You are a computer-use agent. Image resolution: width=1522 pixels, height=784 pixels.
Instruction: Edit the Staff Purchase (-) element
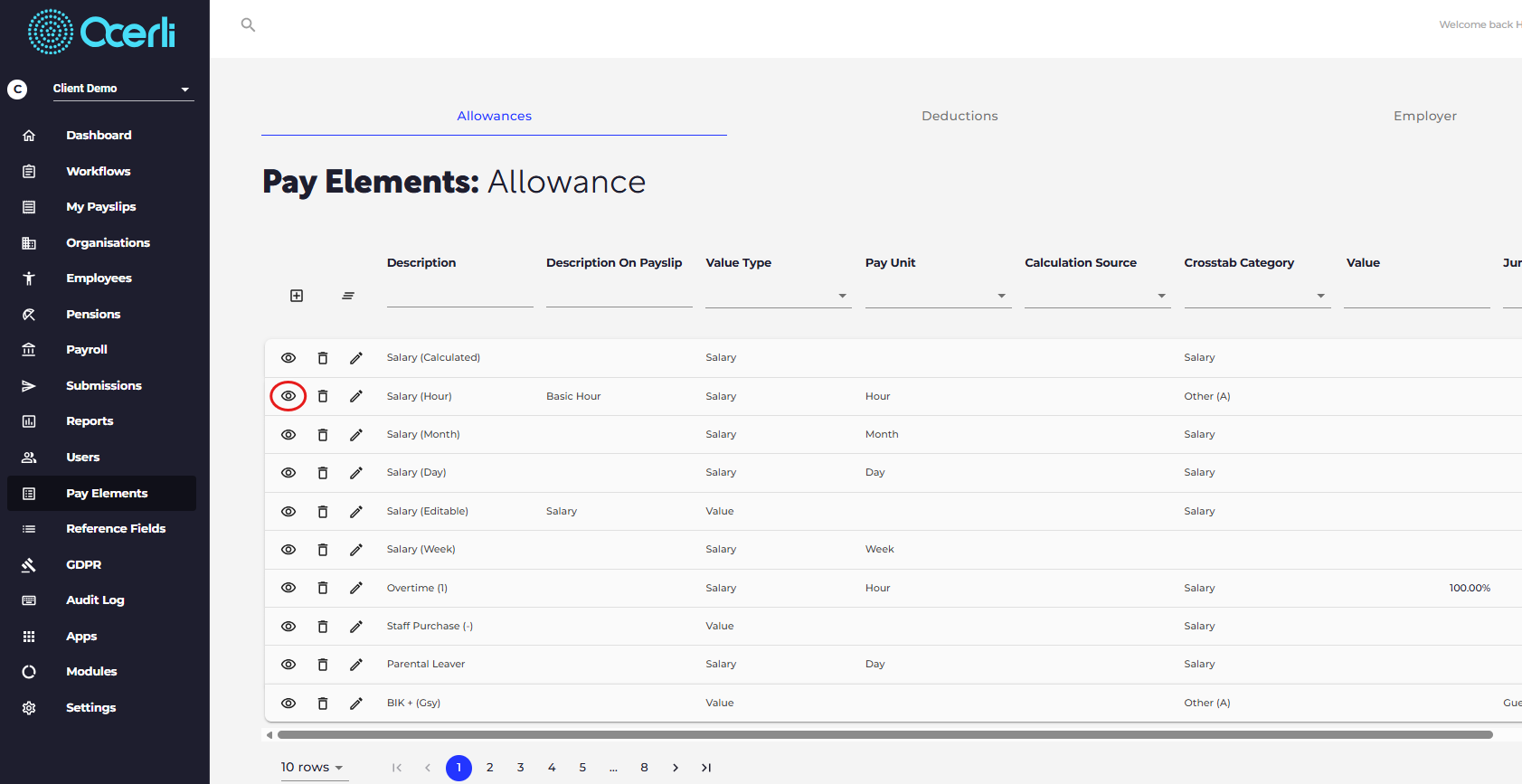click(356, 627)
